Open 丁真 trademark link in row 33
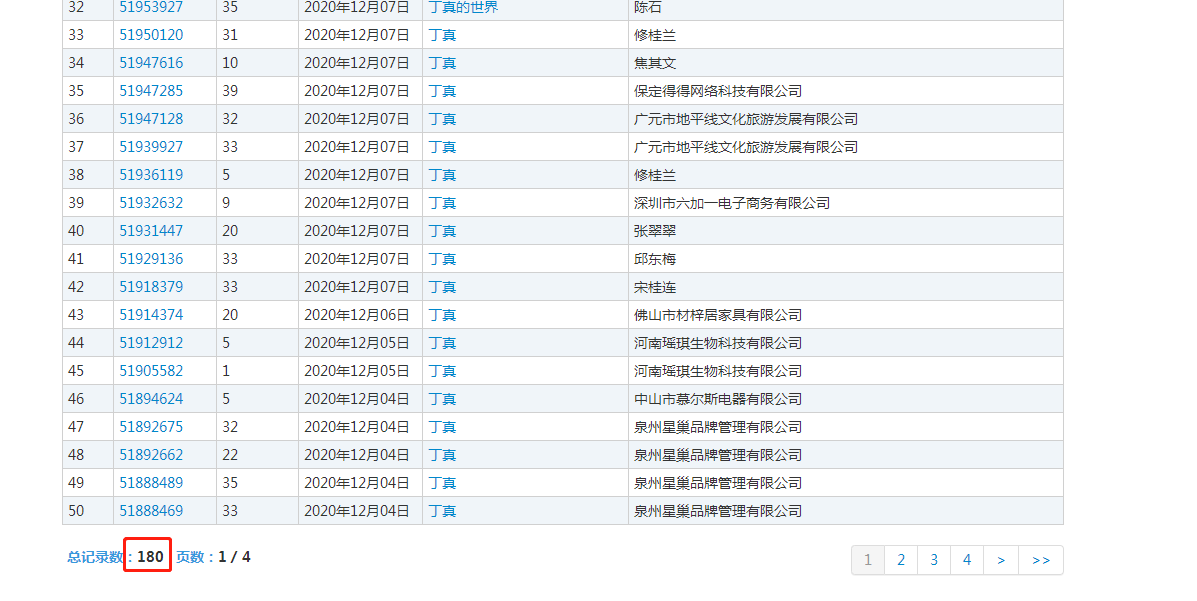1197x601 pixels. [x=442, y=35]
